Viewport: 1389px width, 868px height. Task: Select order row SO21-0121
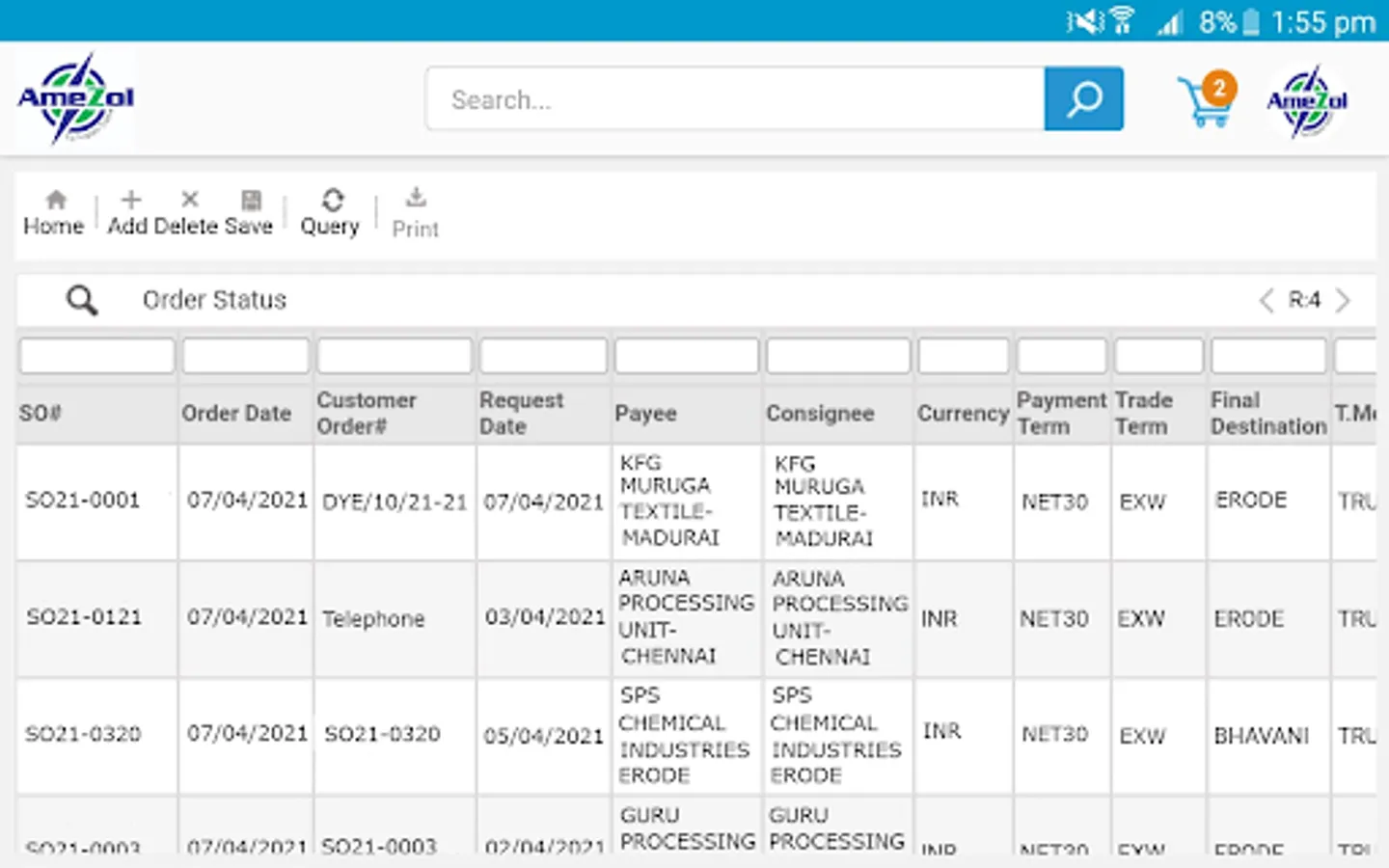pyautogui.click(x=84, y=617)
